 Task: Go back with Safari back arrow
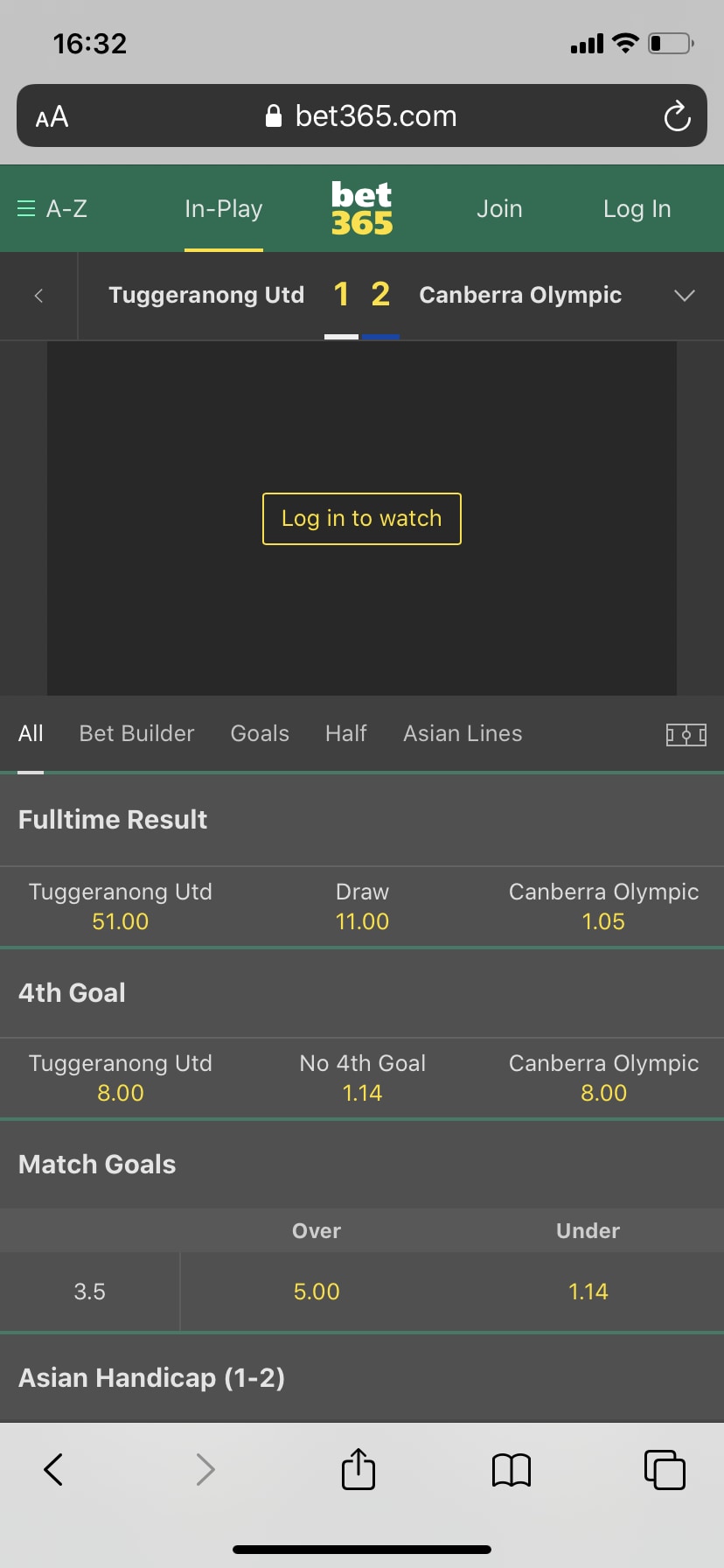pyautogui.click(x=53, y=1469)
